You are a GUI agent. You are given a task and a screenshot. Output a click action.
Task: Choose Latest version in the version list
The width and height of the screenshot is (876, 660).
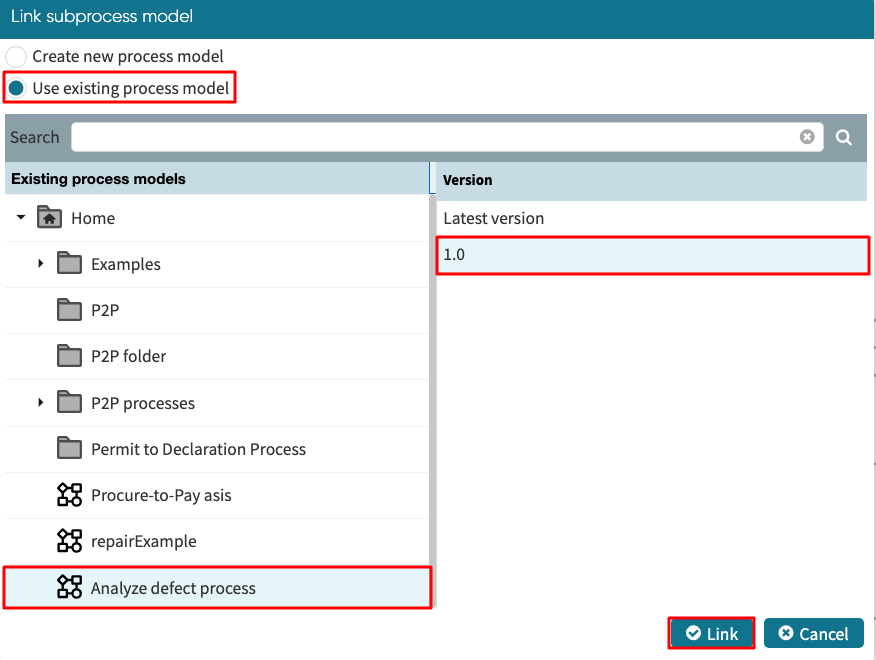click(494, 218)
